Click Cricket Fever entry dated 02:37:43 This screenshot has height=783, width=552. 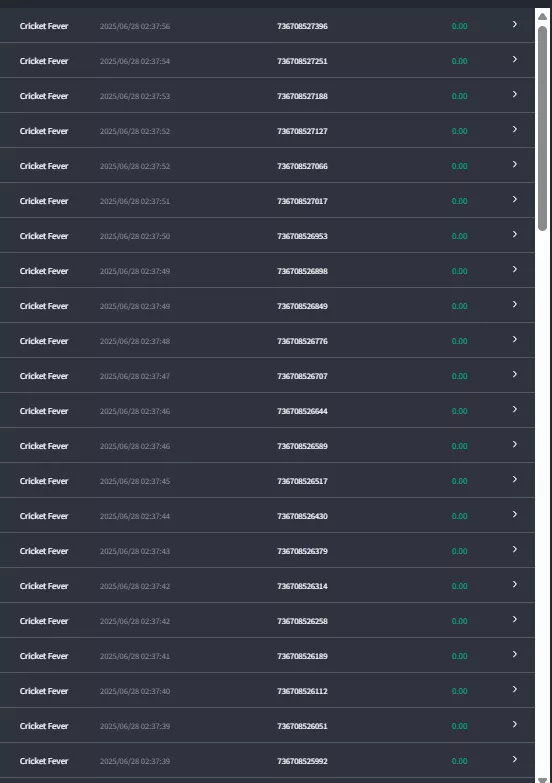pyautogui.click(x=44, y=551)
